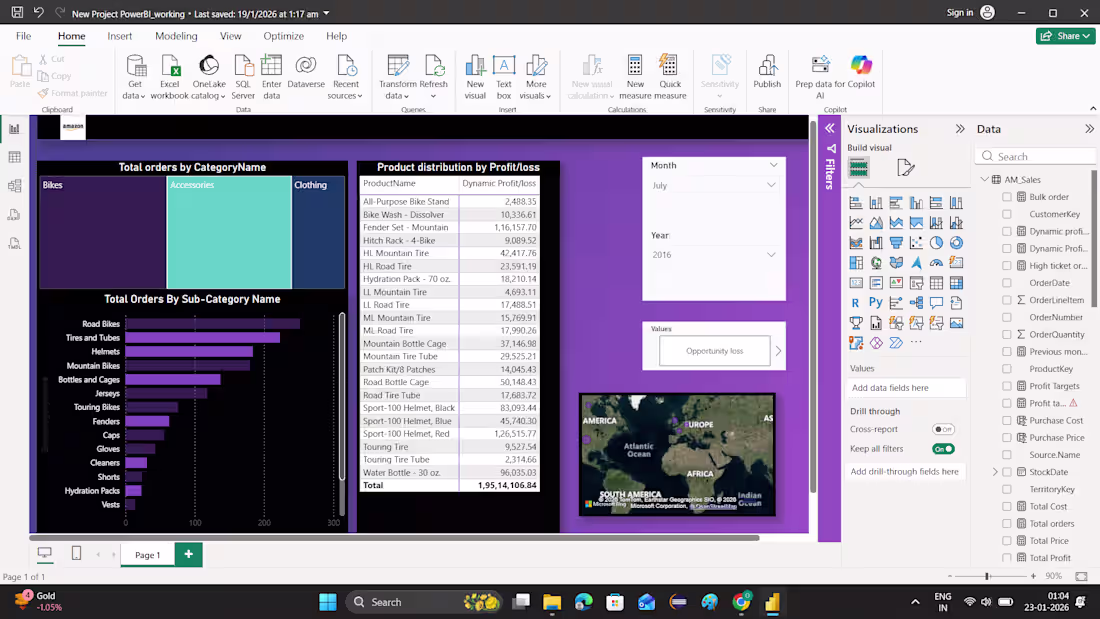The height and width of the screenshot is (619, 1100).
Task: Select the gauge visualization icon
Action: (937, 262)
